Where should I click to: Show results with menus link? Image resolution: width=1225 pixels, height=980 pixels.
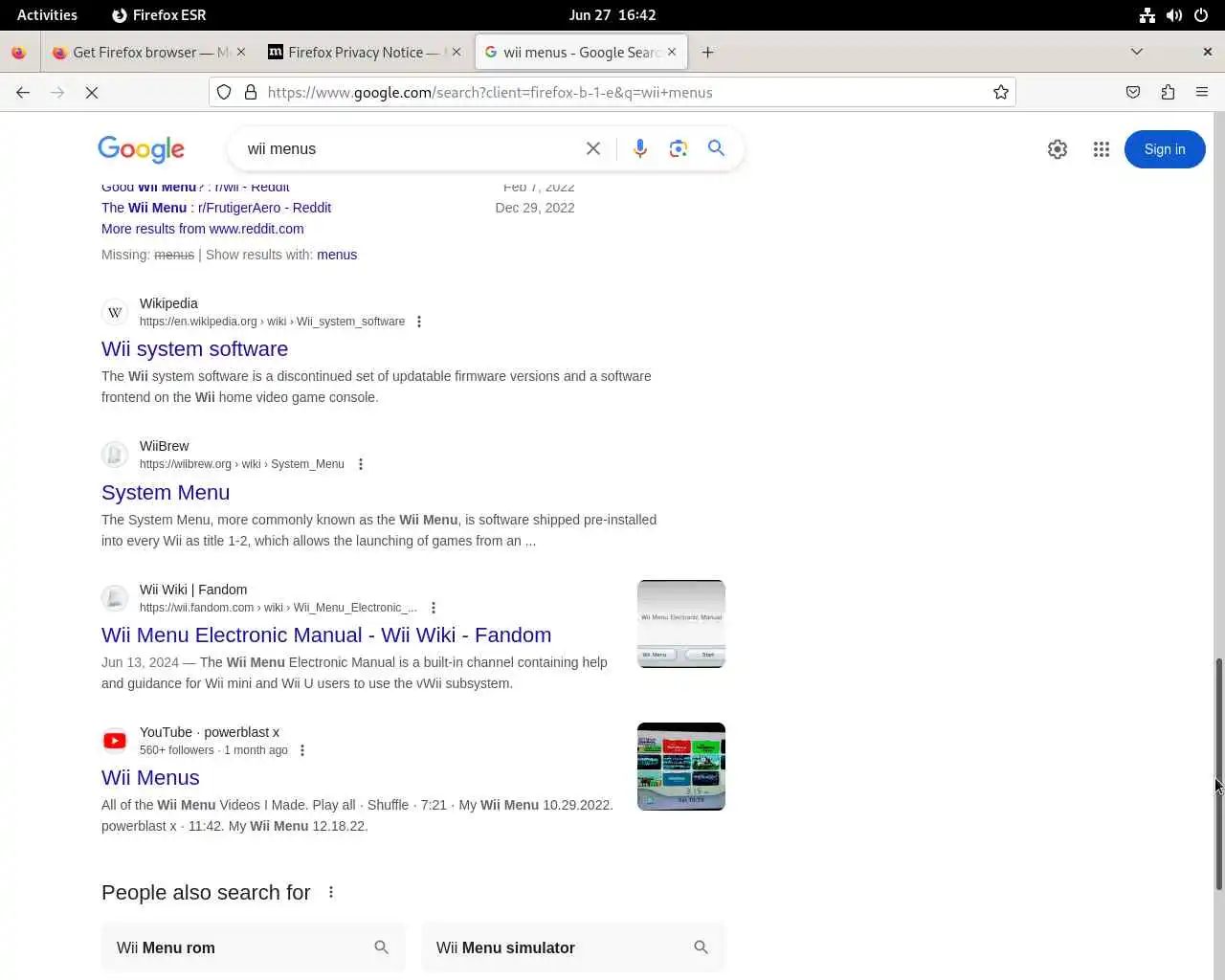[x=337, y=255]
